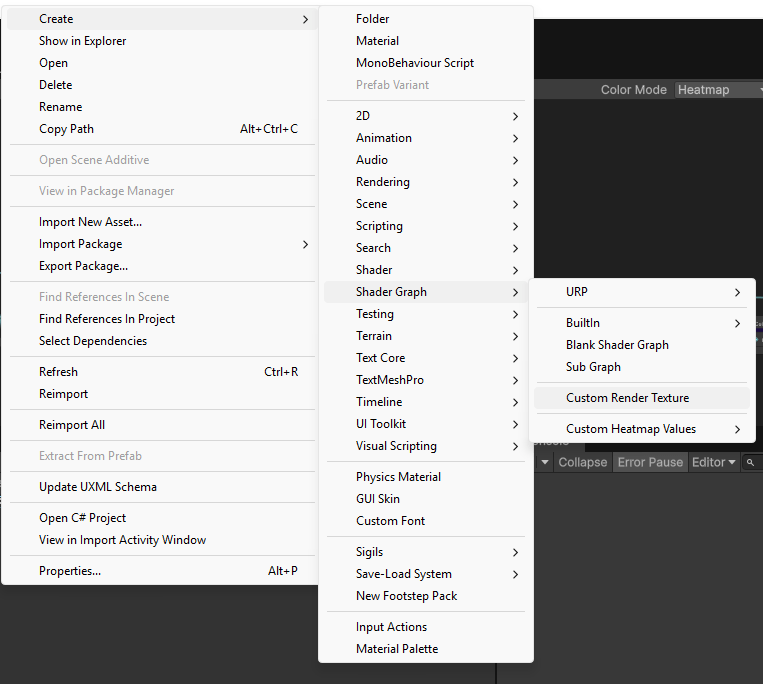Toggle Error Pause in the console
Image resolution: width=763 pixels, height=684 pixels.
[x=650, y=462]
